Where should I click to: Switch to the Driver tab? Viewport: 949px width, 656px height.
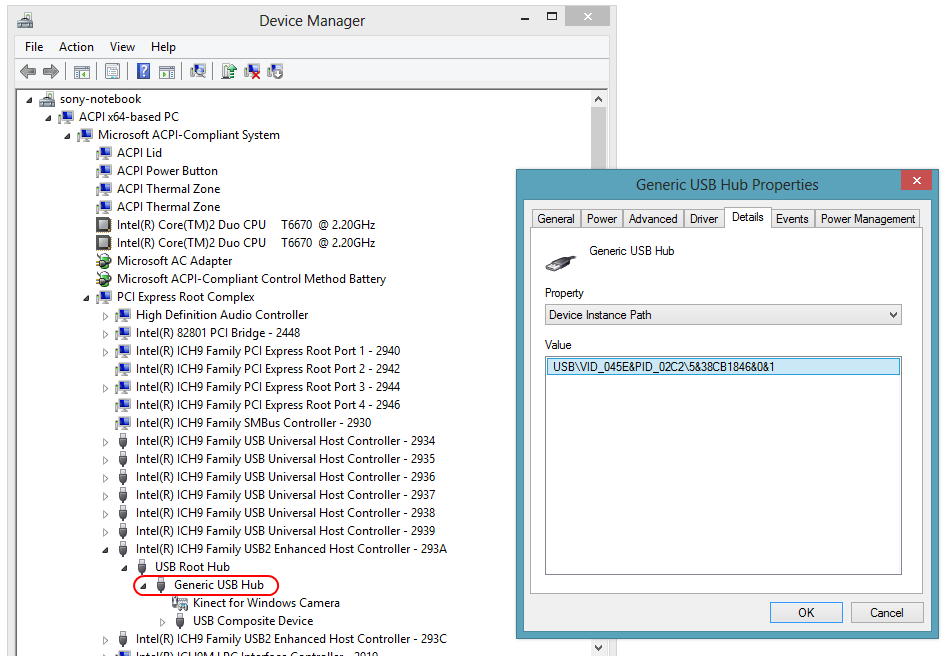(x=704, y=218)
